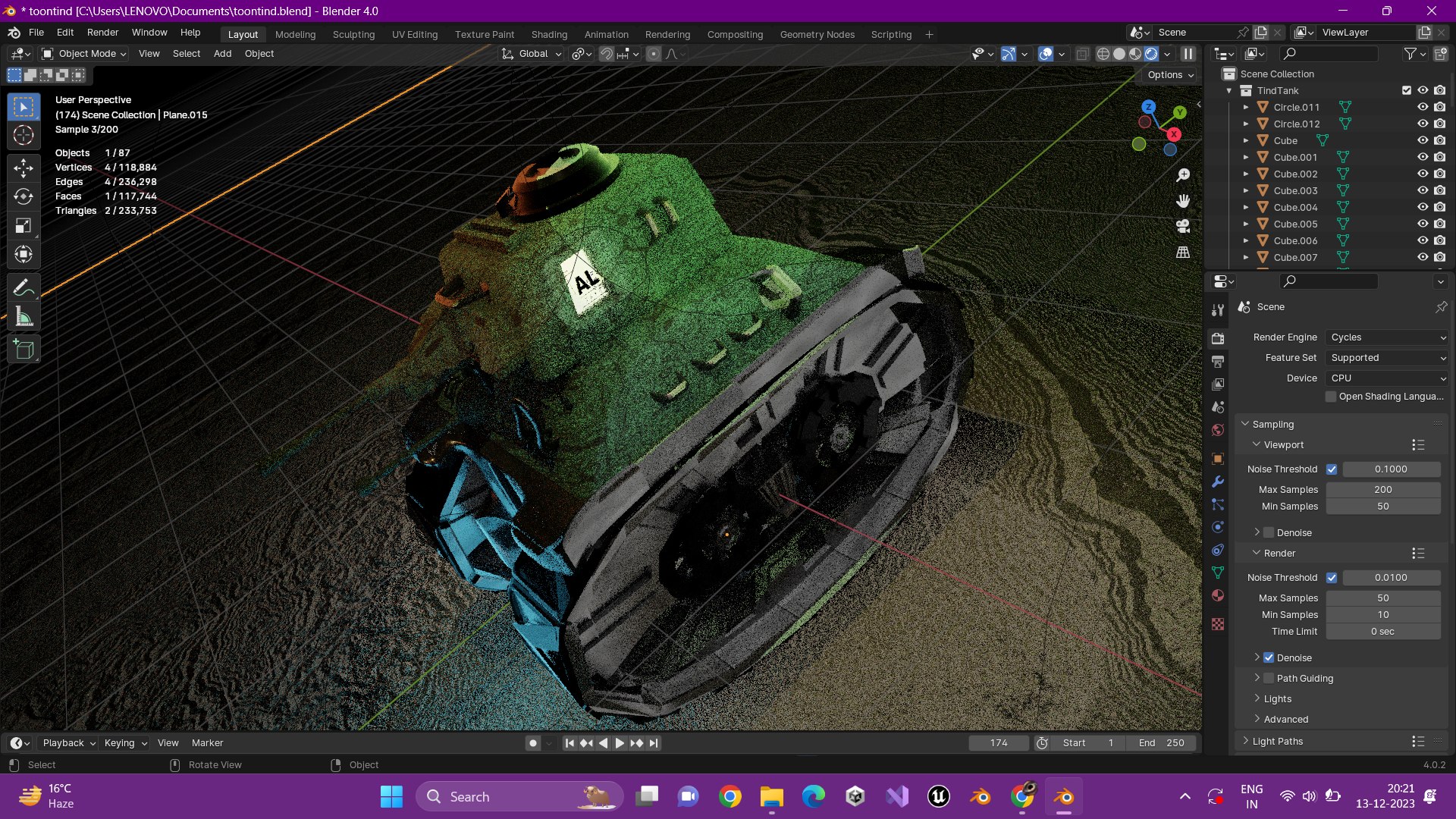
Task: Open Object Mode dropdown
Action: pyautogui.click(x=83, y=54)
